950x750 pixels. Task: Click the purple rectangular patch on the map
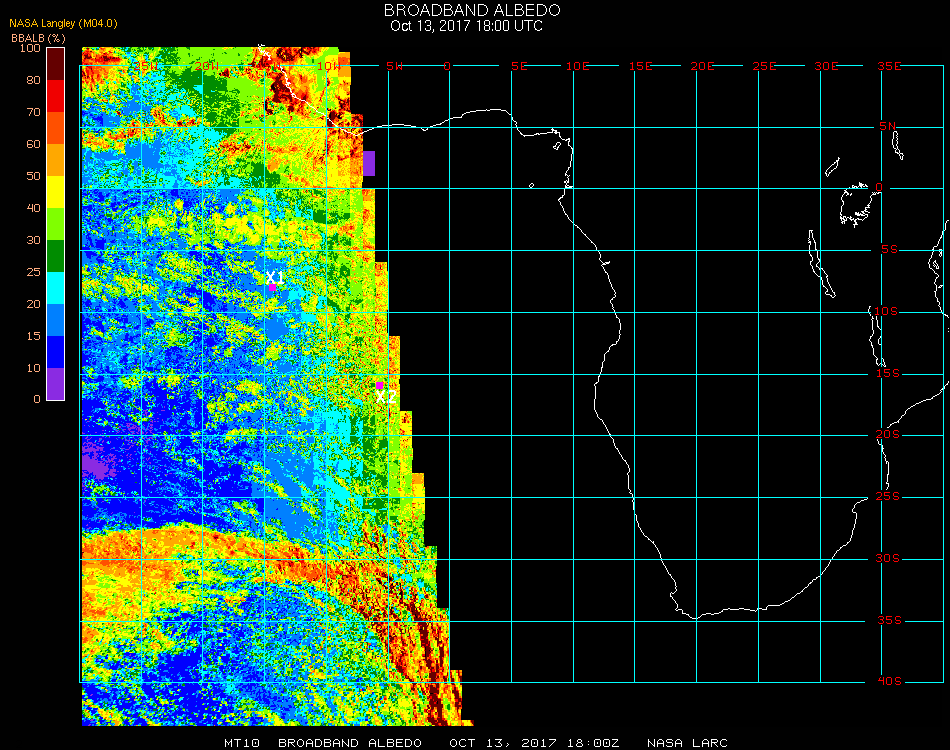tap(369, 163)
